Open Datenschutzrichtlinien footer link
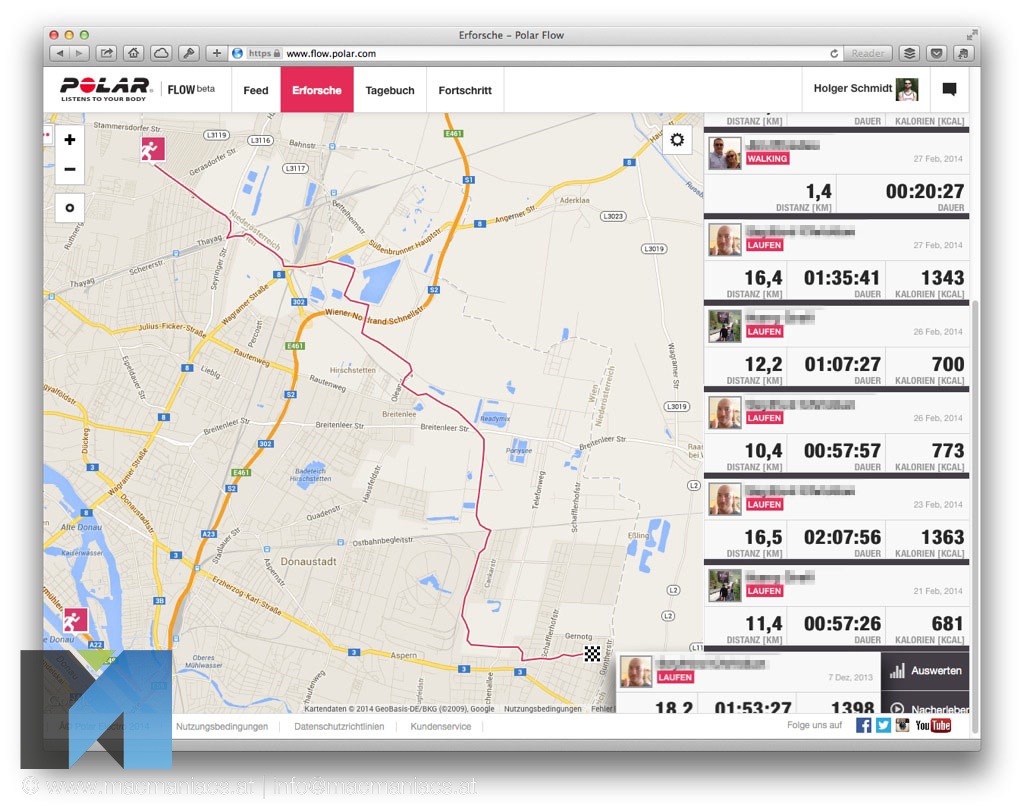The width and height of the screenshot is (1024, 811). click(339, 726)
